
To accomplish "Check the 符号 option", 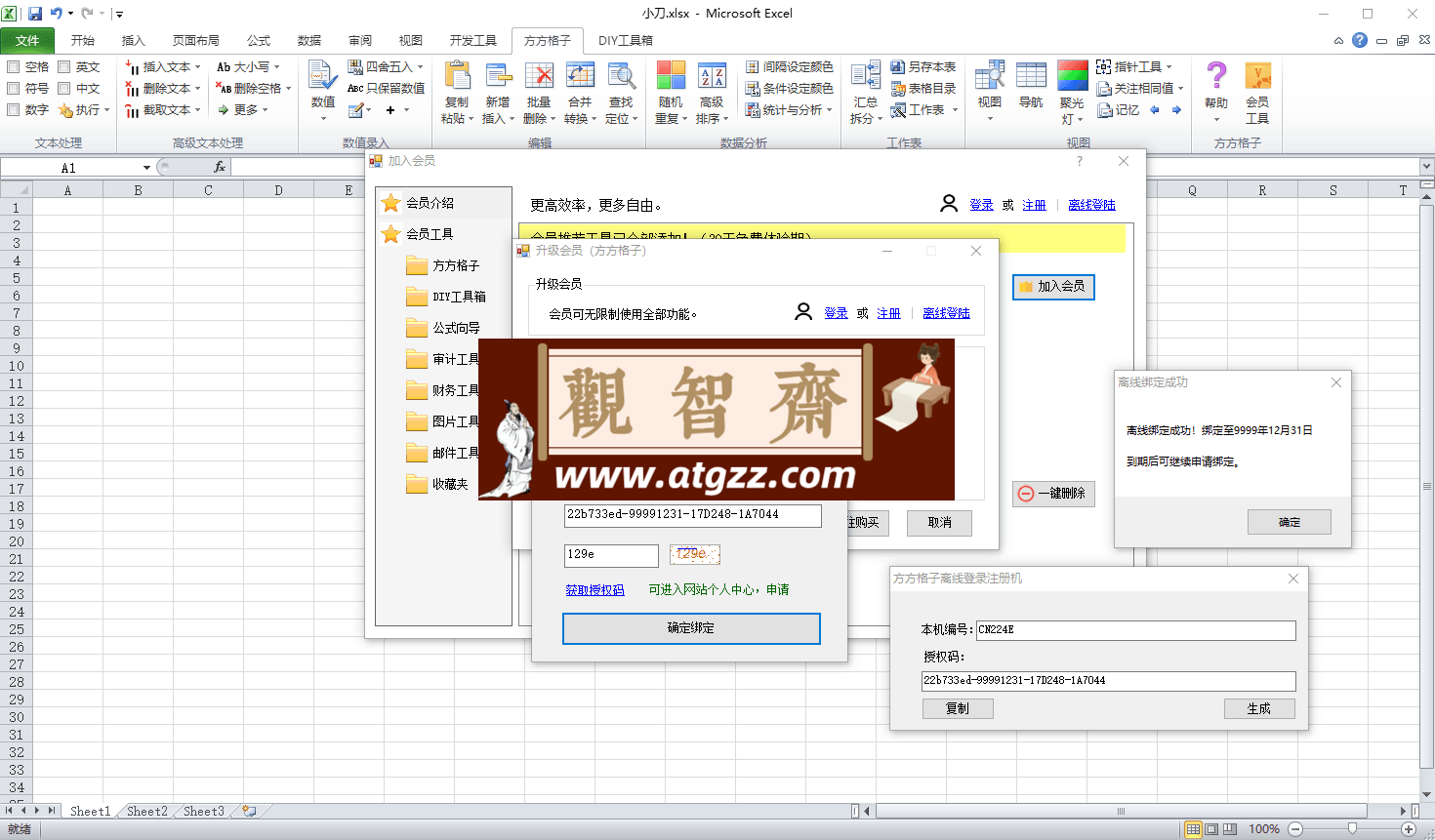I will pos(14,89).
